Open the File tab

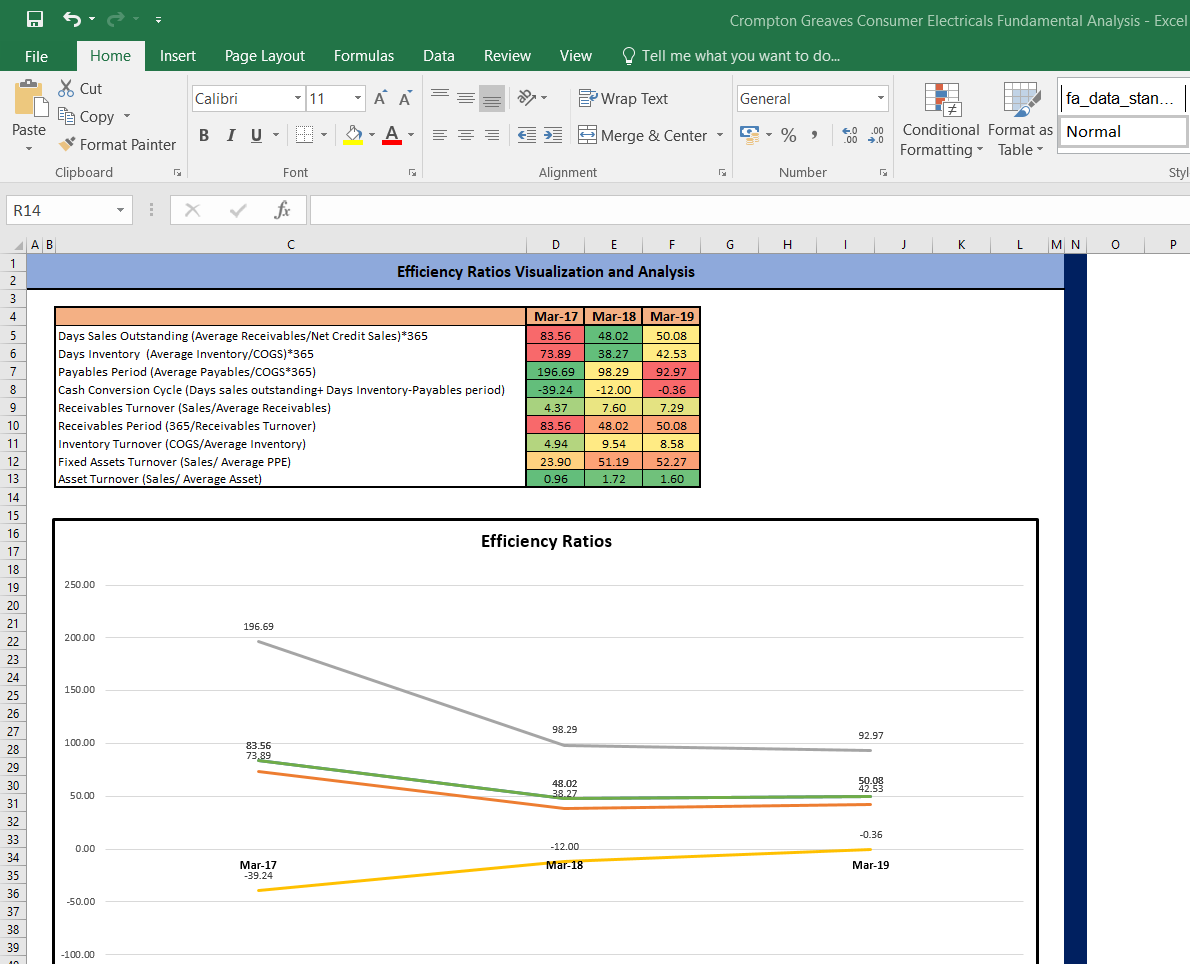point(36,56)
